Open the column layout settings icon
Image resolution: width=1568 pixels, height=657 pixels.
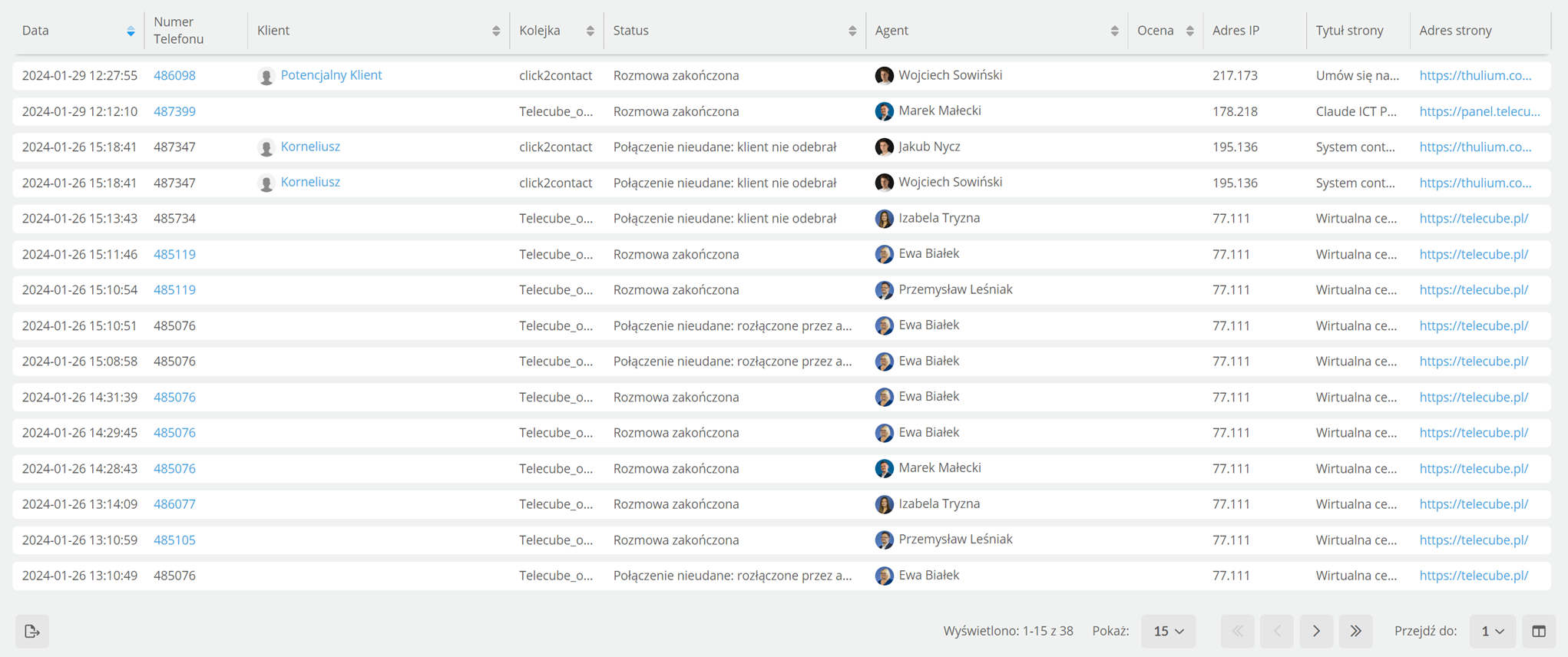tap(1539, 631)
